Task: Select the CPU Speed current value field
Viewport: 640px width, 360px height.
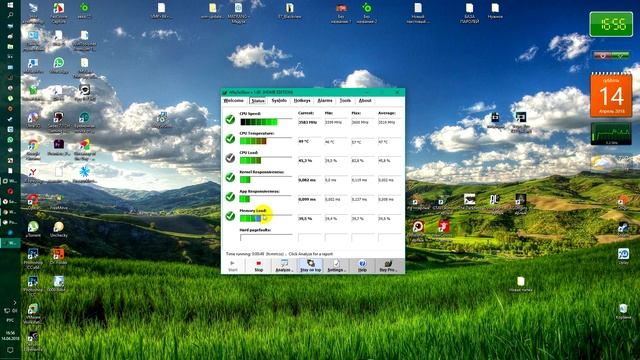Action: [x=309, y=122]
